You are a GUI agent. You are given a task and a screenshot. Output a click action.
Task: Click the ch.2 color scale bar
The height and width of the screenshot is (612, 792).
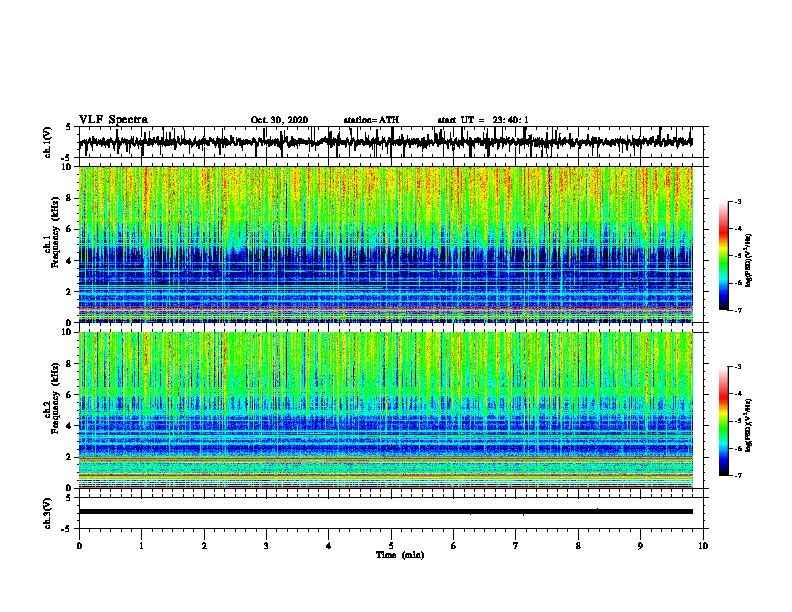[723, 421]
